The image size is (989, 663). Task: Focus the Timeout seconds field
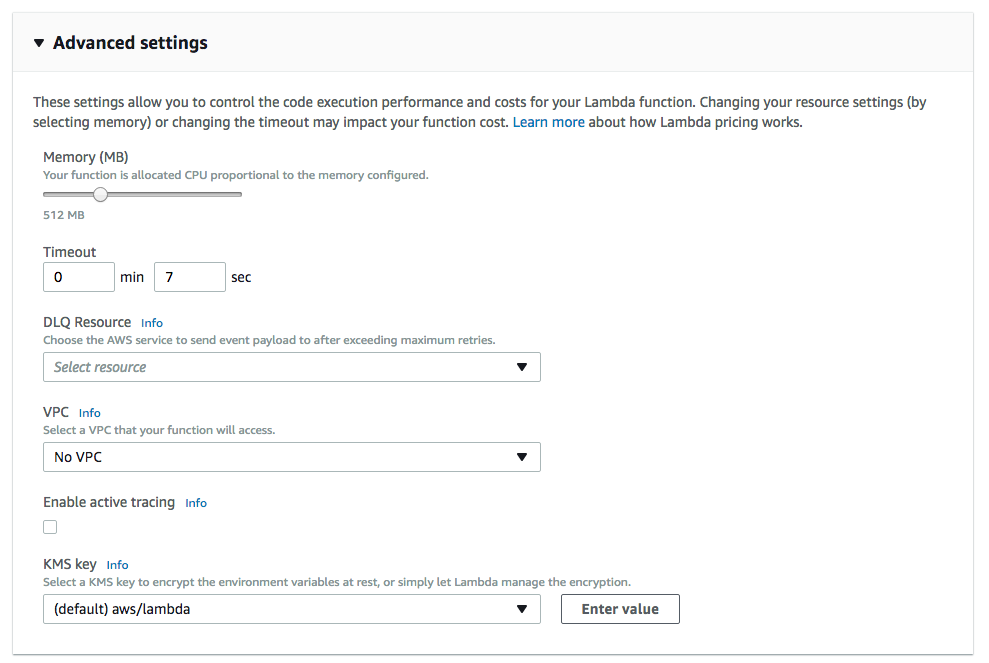coord(189,277)
